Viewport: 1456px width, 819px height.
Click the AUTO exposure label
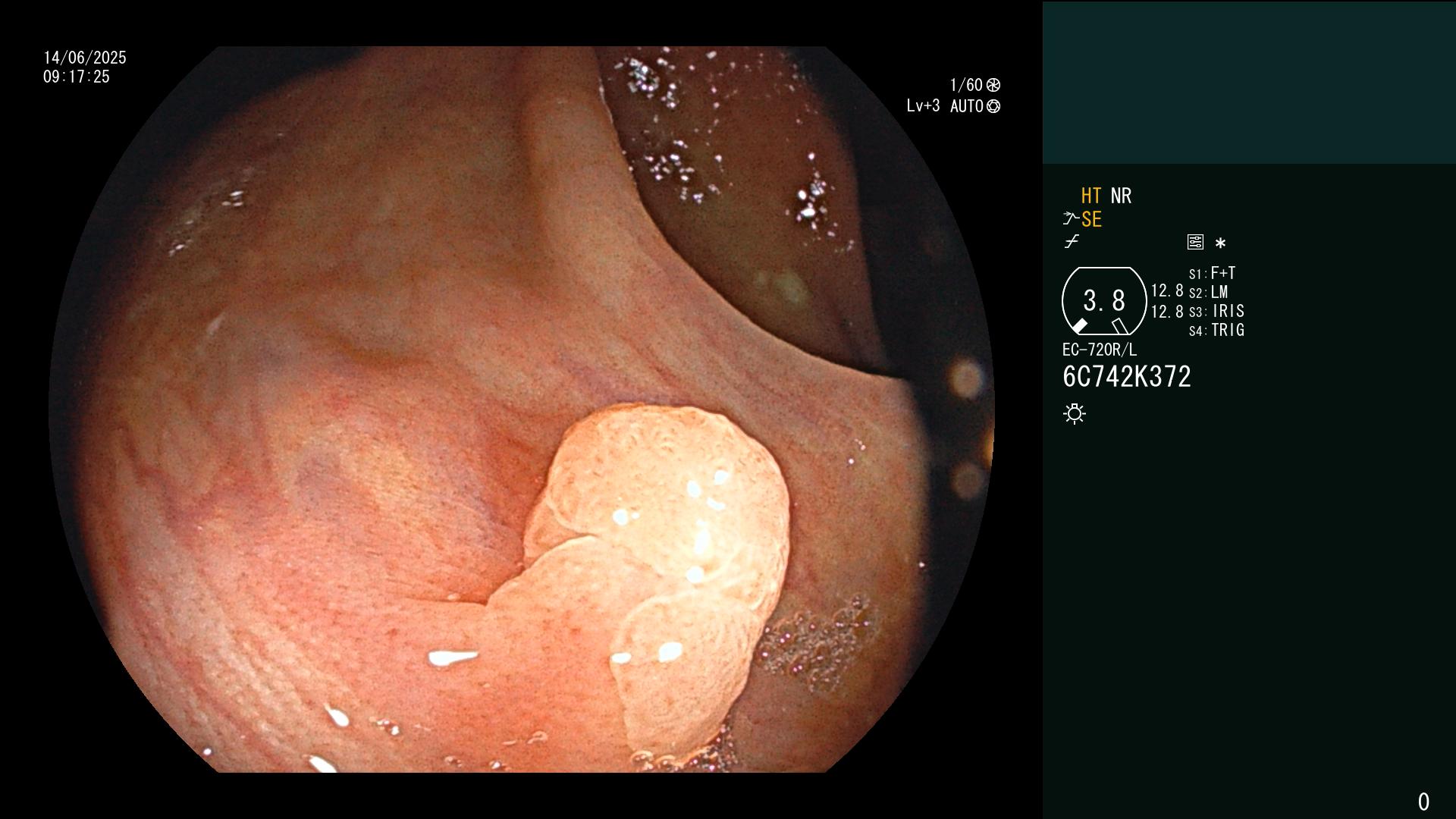[967, 106]
